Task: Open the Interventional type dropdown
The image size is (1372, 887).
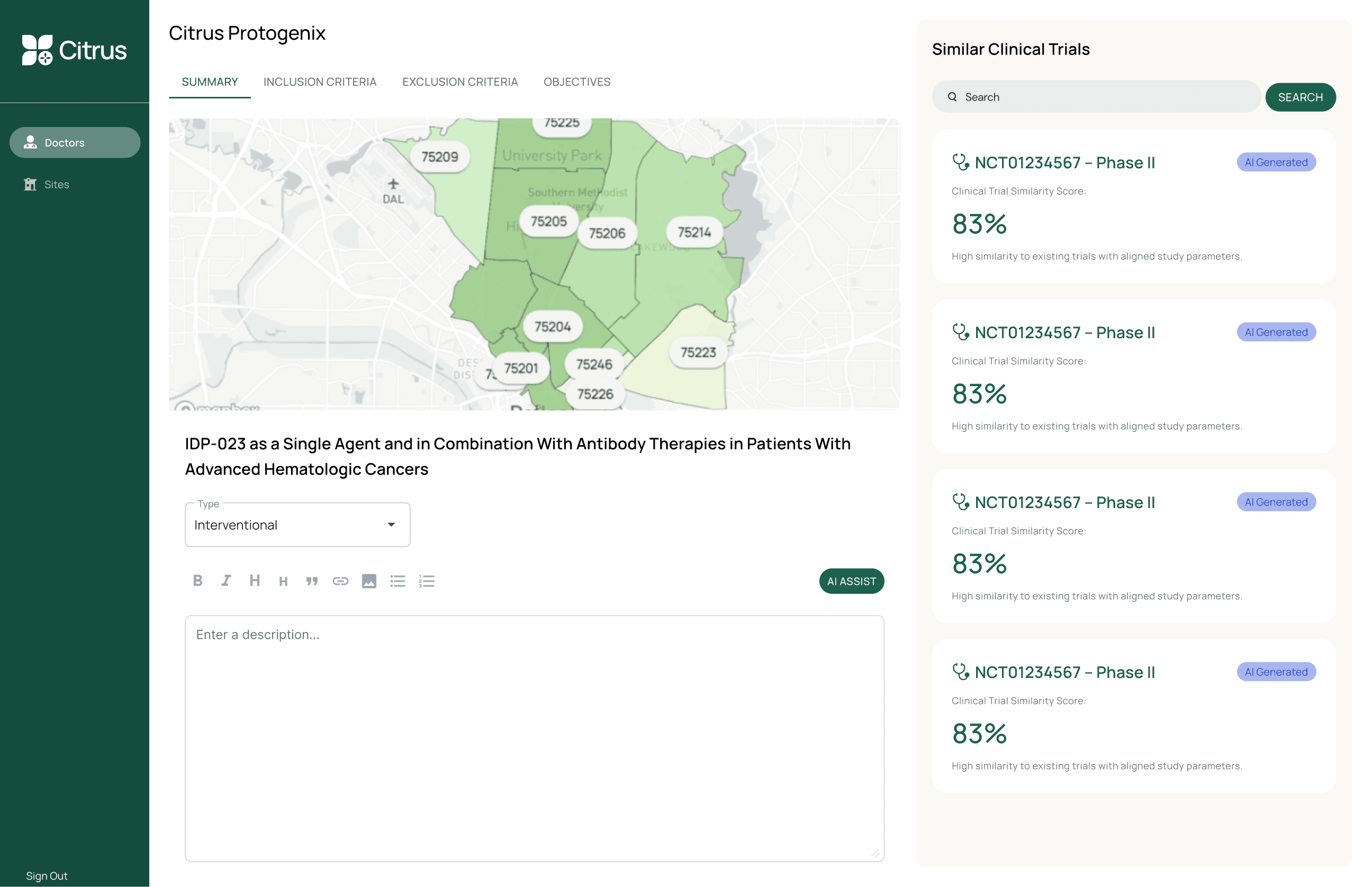Action: 392,525
